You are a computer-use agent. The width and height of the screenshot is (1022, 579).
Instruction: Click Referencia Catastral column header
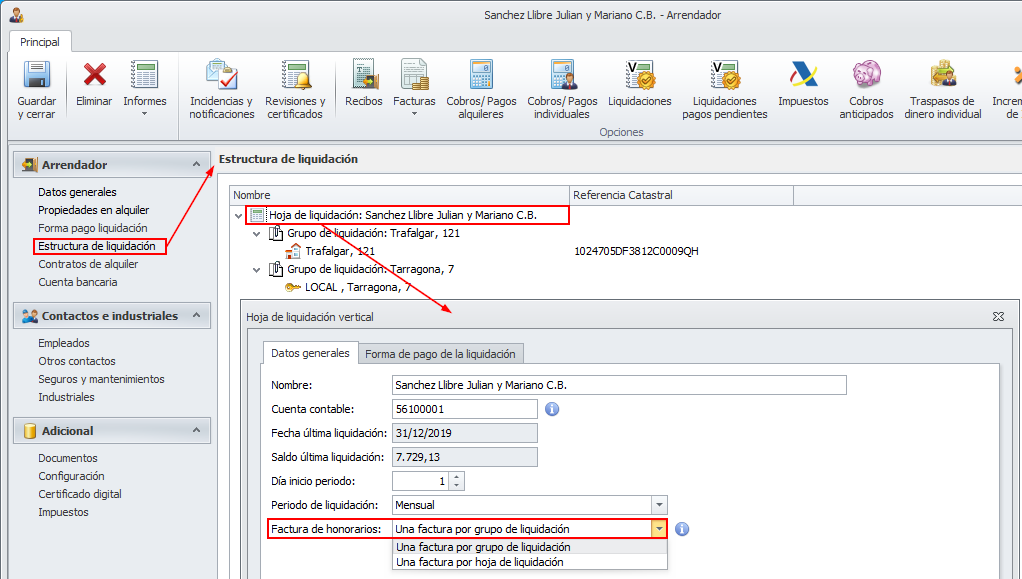click(x=681, y=195)
